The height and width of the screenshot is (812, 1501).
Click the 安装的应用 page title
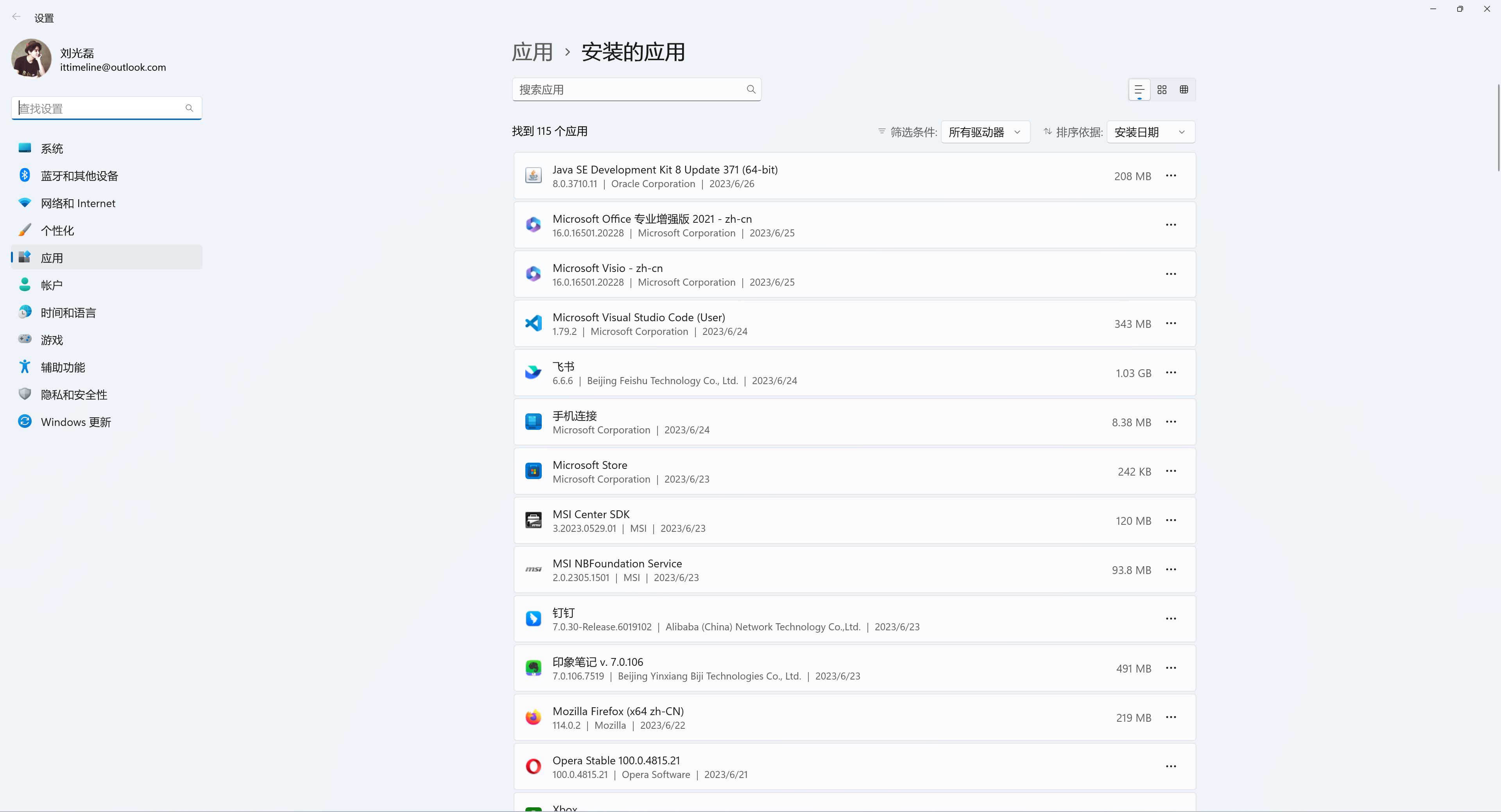point(633,52)
